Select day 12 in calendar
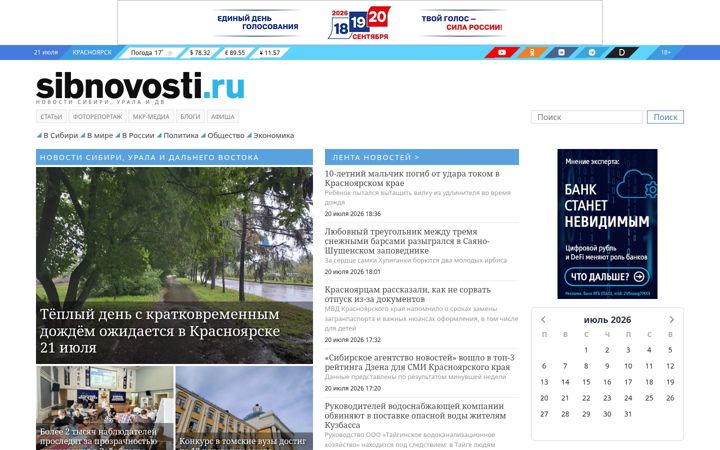This screenshot has height=450, width=720. coord(670,366)
